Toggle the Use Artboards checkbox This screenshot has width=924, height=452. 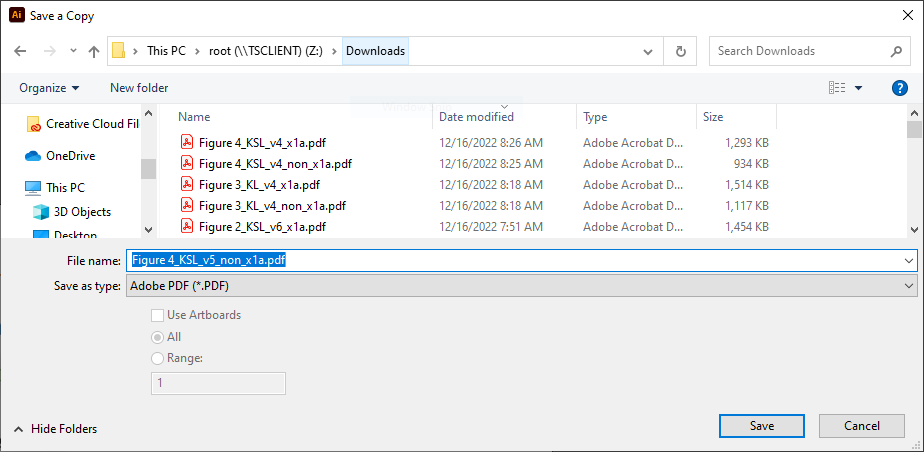click(157, 315)
